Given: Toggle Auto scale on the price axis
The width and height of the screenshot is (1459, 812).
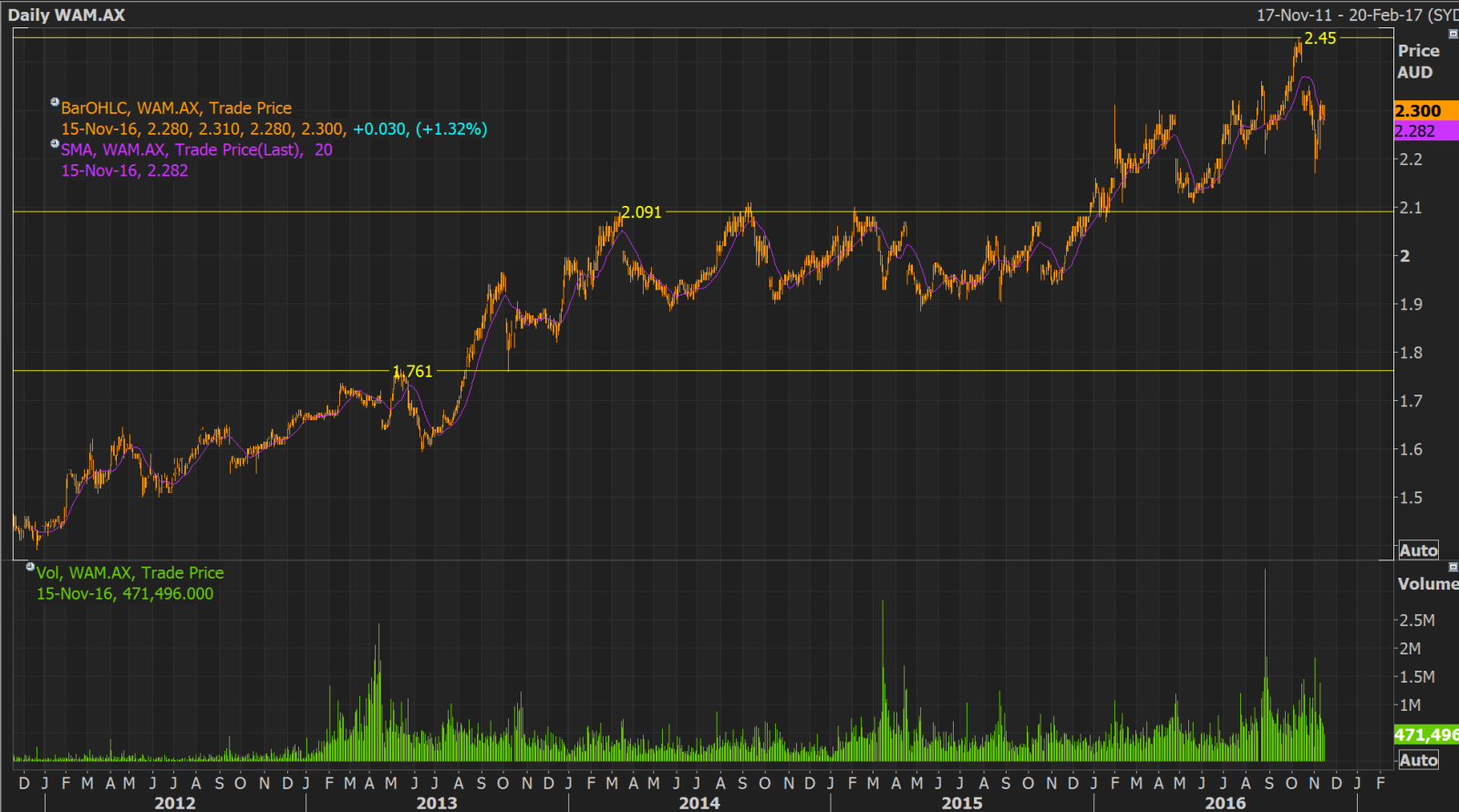Looking at the screenshot, I should (x=1418, y=550).
